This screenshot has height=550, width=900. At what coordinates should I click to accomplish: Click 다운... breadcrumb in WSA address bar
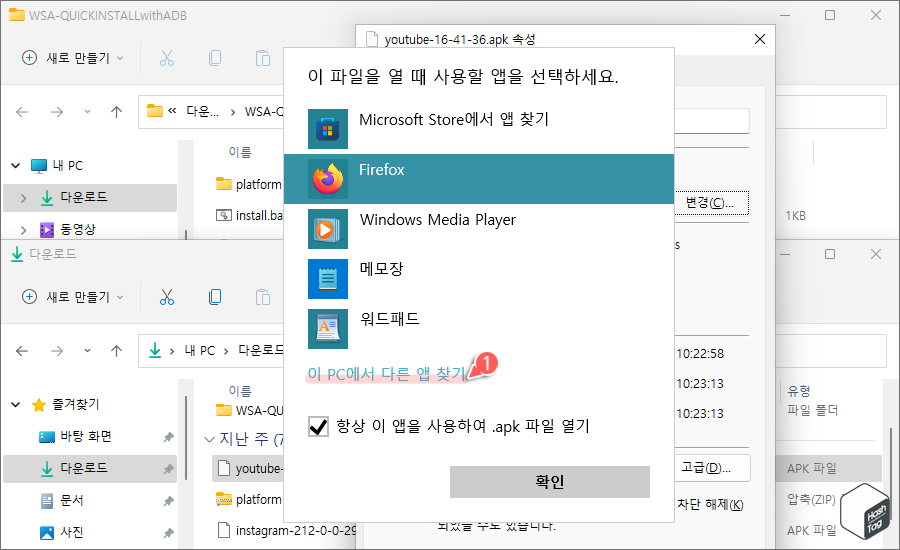pyautogui.click(x=202, y=112)
